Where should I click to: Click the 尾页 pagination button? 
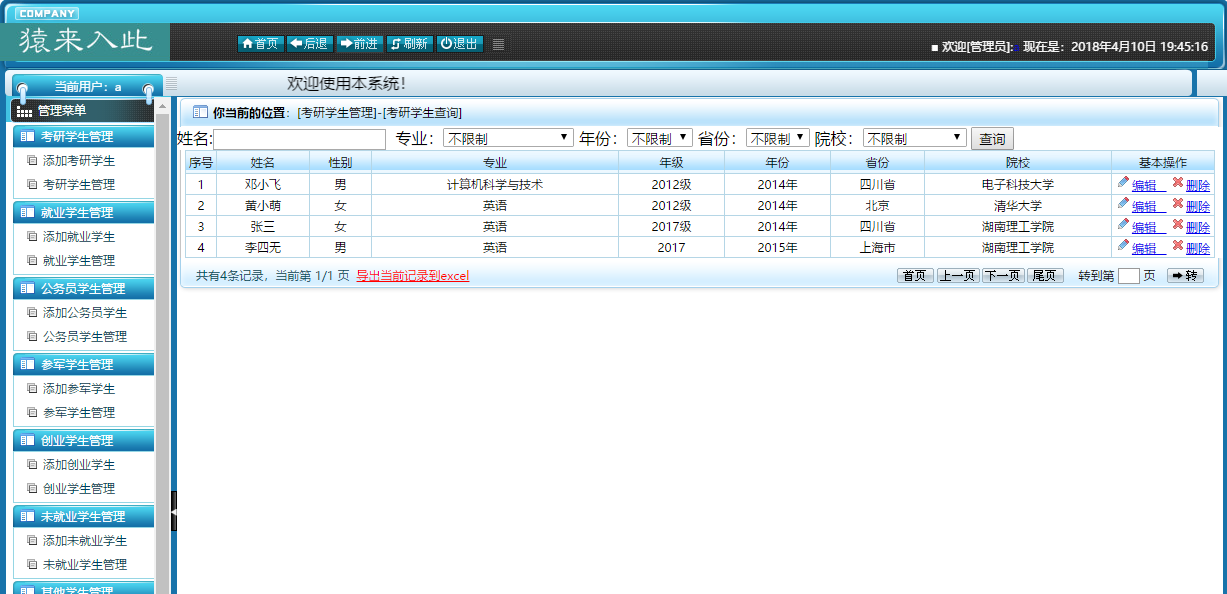[x=1046, y=276]
